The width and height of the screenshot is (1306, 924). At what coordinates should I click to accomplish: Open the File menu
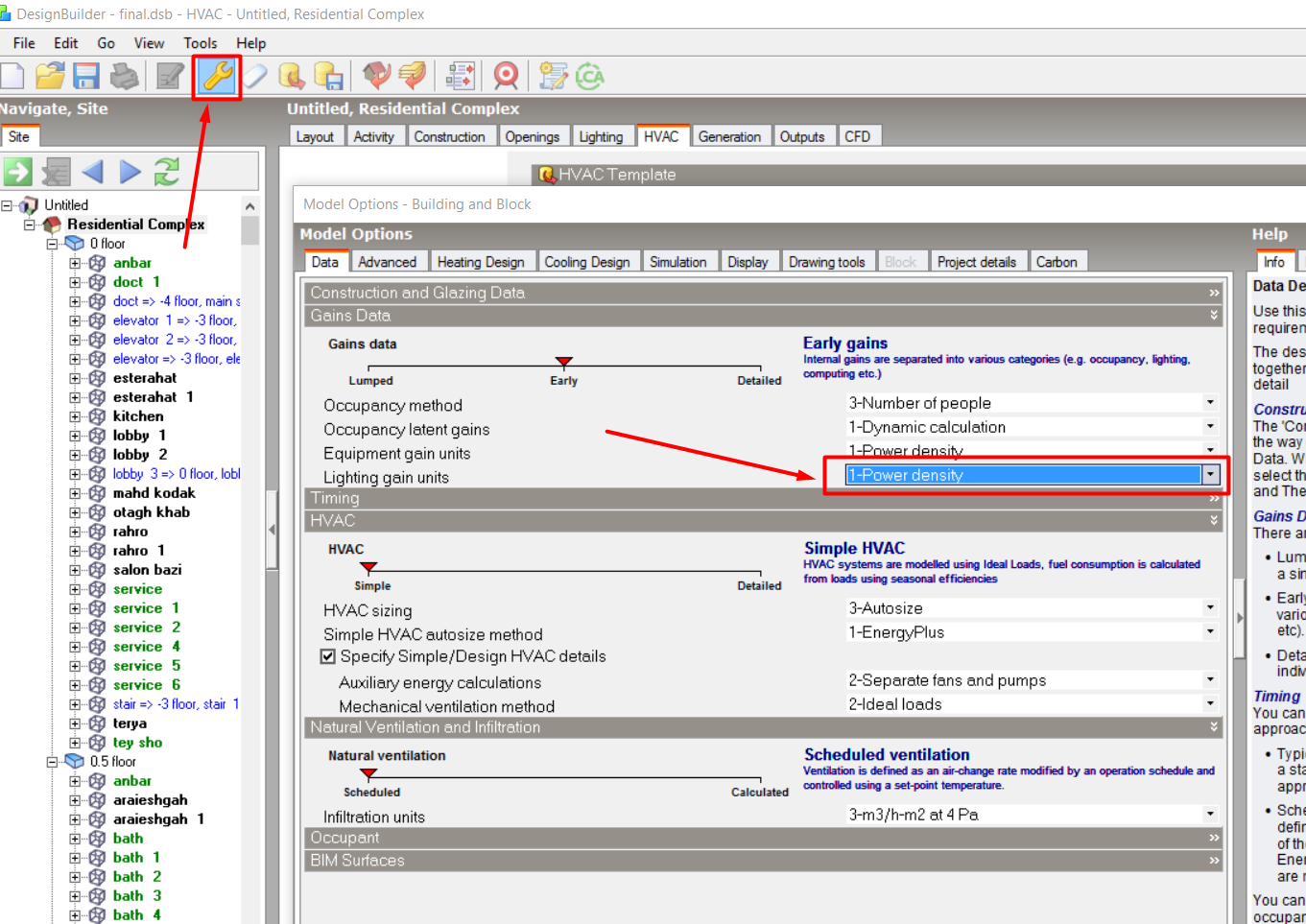click(x=24, y=43)
